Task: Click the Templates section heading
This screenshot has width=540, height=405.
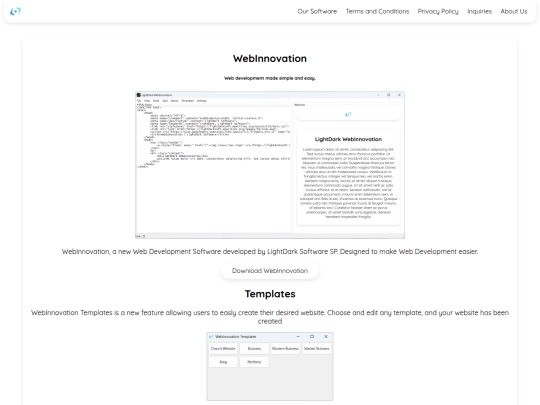Action: pos(270,294)
